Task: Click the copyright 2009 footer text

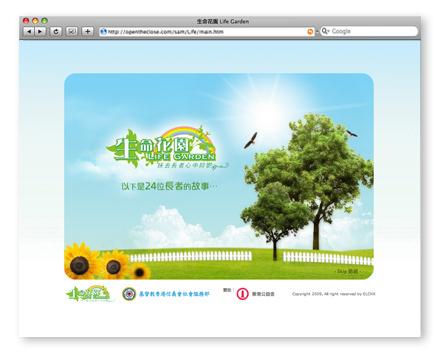Action: [x=334, y=294]
